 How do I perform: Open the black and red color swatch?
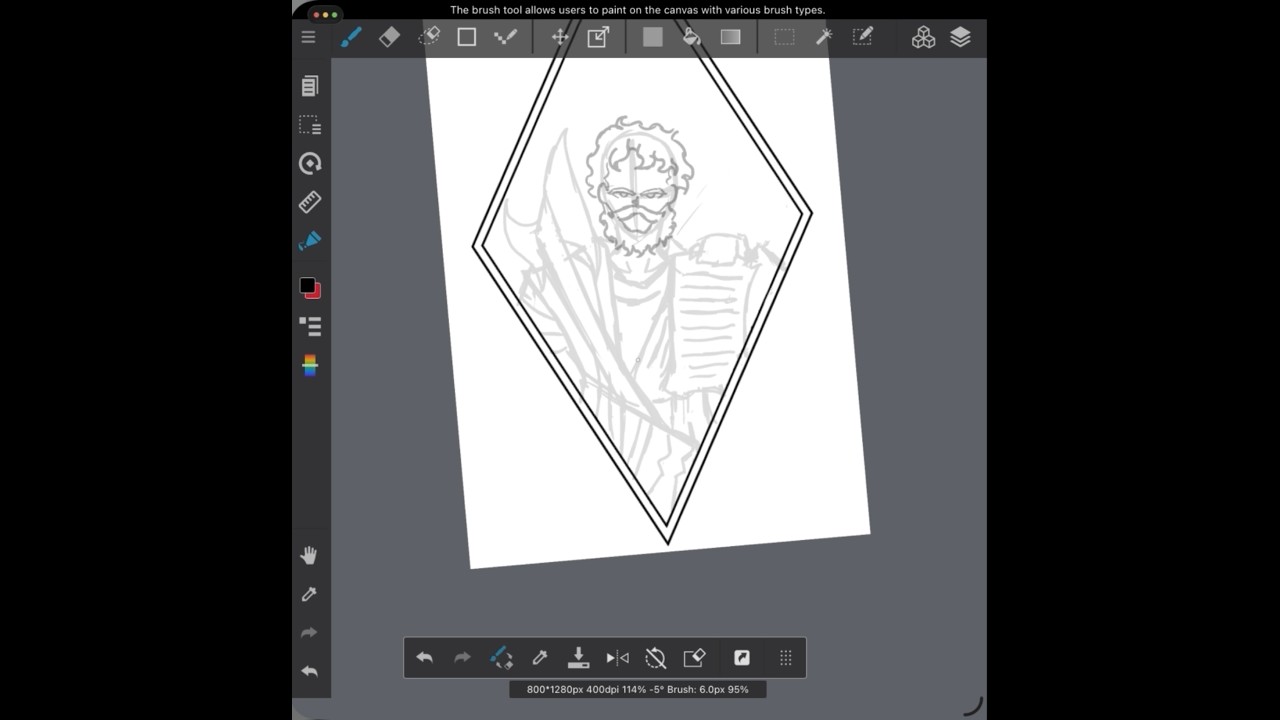(310, 288)
